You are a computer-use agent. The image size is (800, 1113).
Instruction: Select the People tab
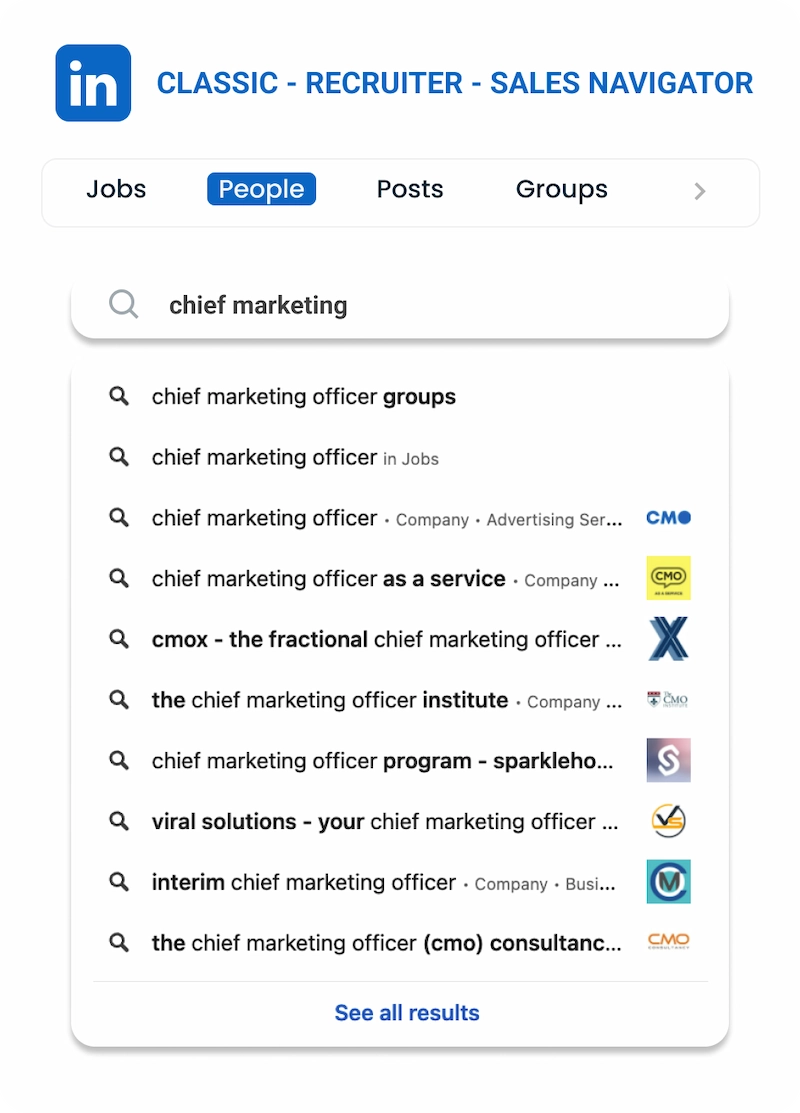click(261, 189)
